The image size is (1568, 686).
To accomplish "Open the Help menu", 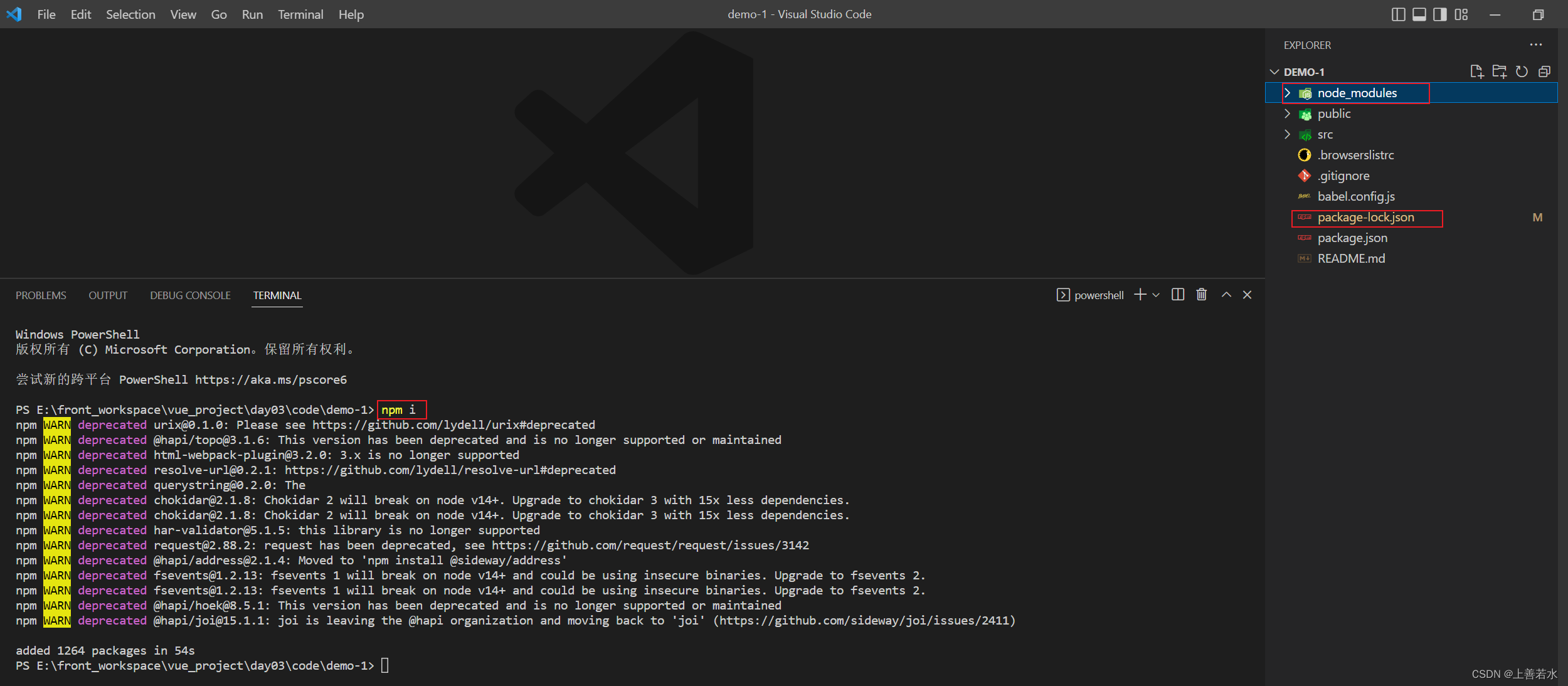I will pyautogui.click(x=351, y=14).
